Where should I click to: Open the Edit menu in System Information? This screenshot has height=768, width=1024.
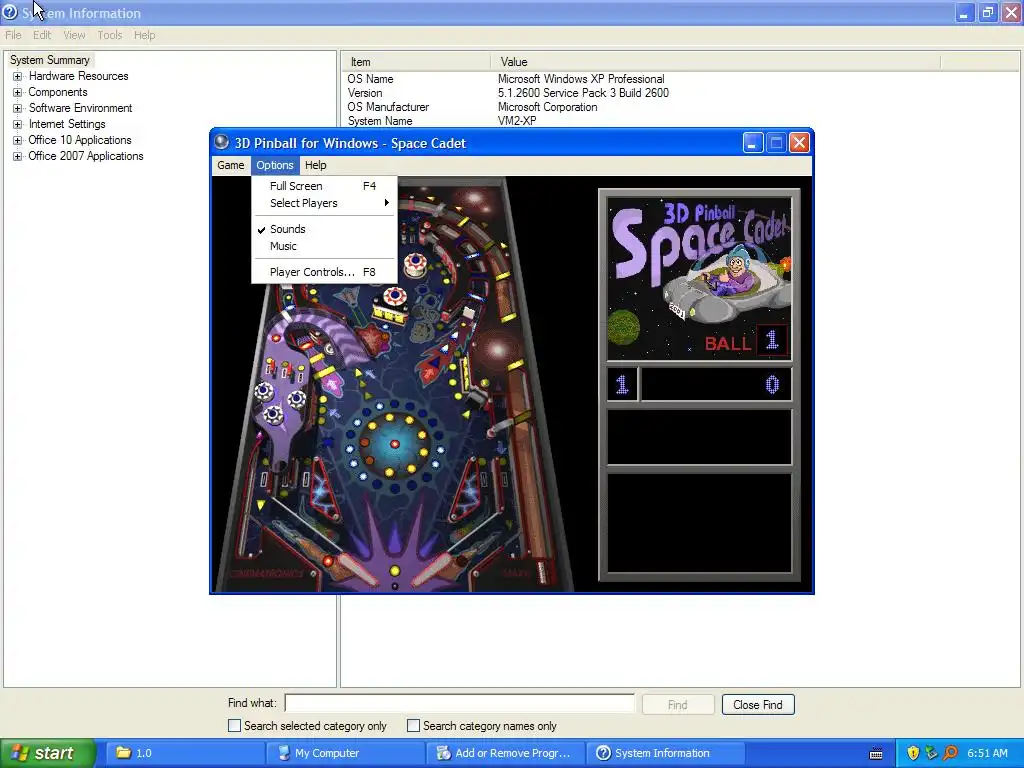click(x=42, y=35)
